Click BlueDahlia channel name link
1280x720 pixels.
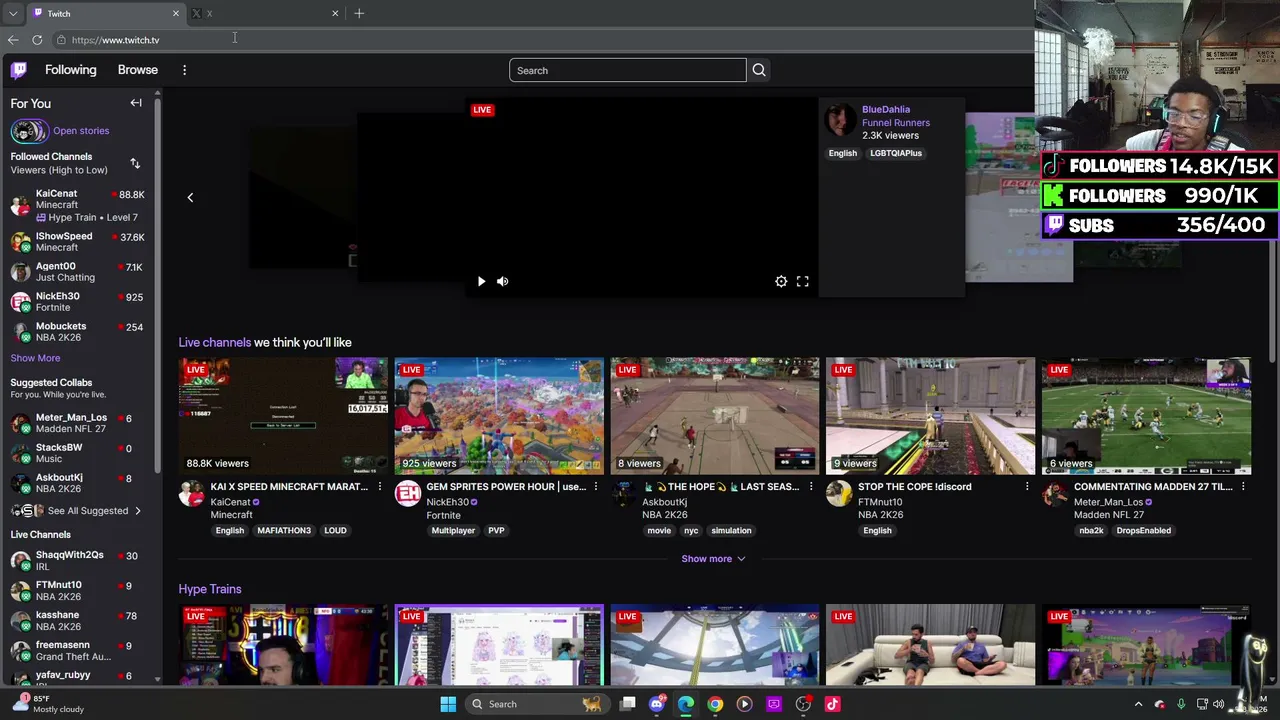(x=886, y=109)
